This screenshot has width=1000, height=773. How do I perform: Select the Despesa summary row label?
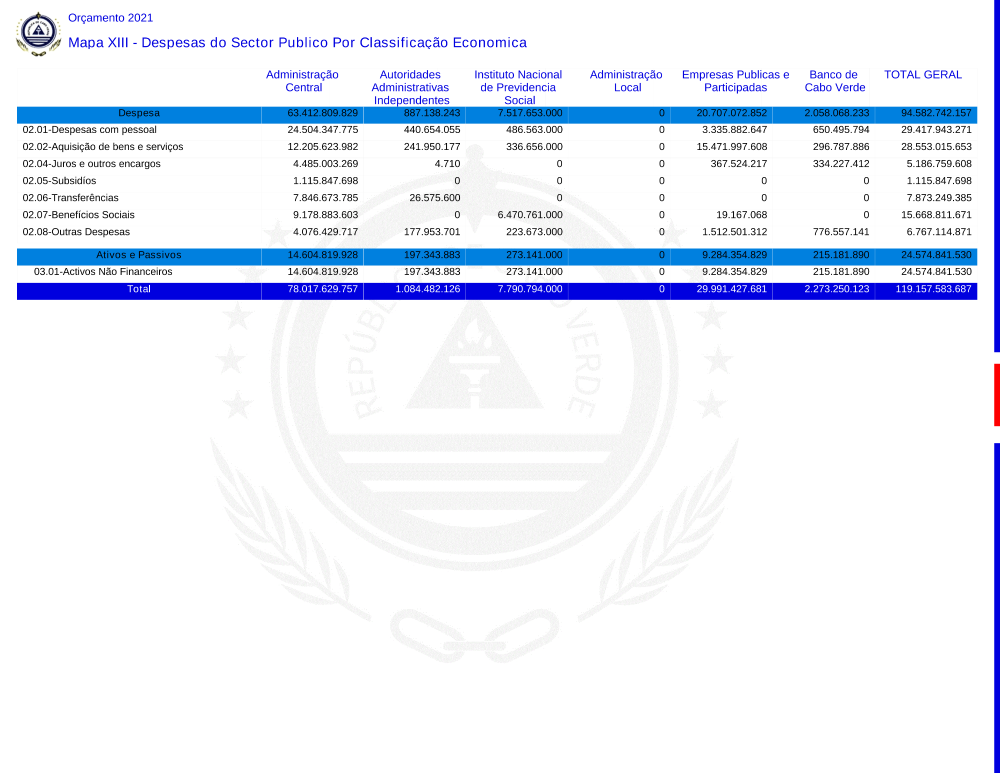click(139, 113)
